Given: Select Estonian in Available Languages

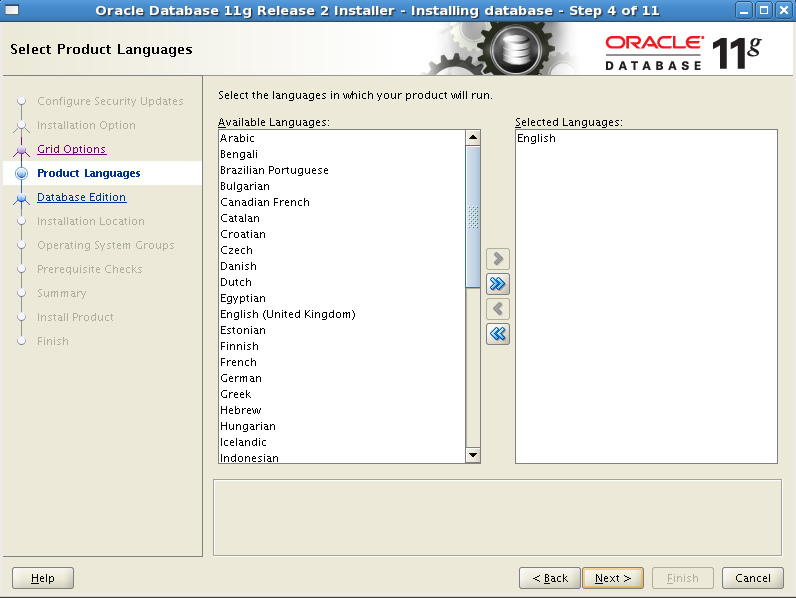Looking at the screenshot, I should (342, 330).
